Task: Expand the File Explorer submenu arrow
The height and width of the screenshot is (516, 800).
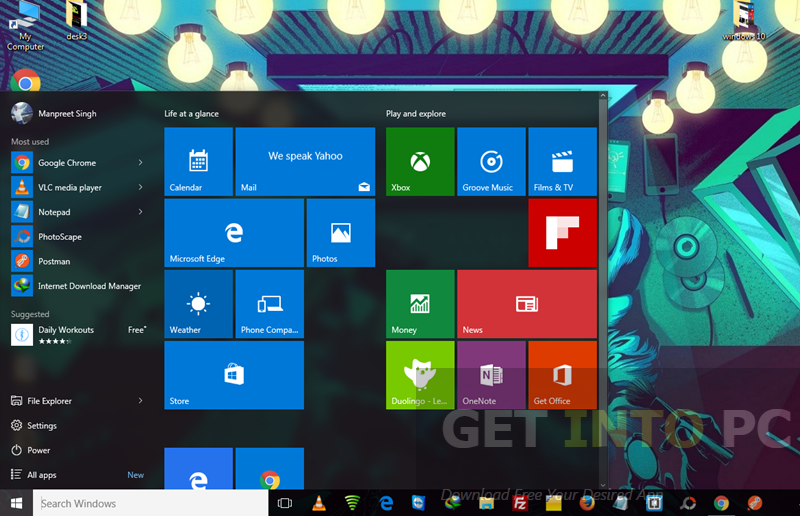Action: tap(140, 401)
